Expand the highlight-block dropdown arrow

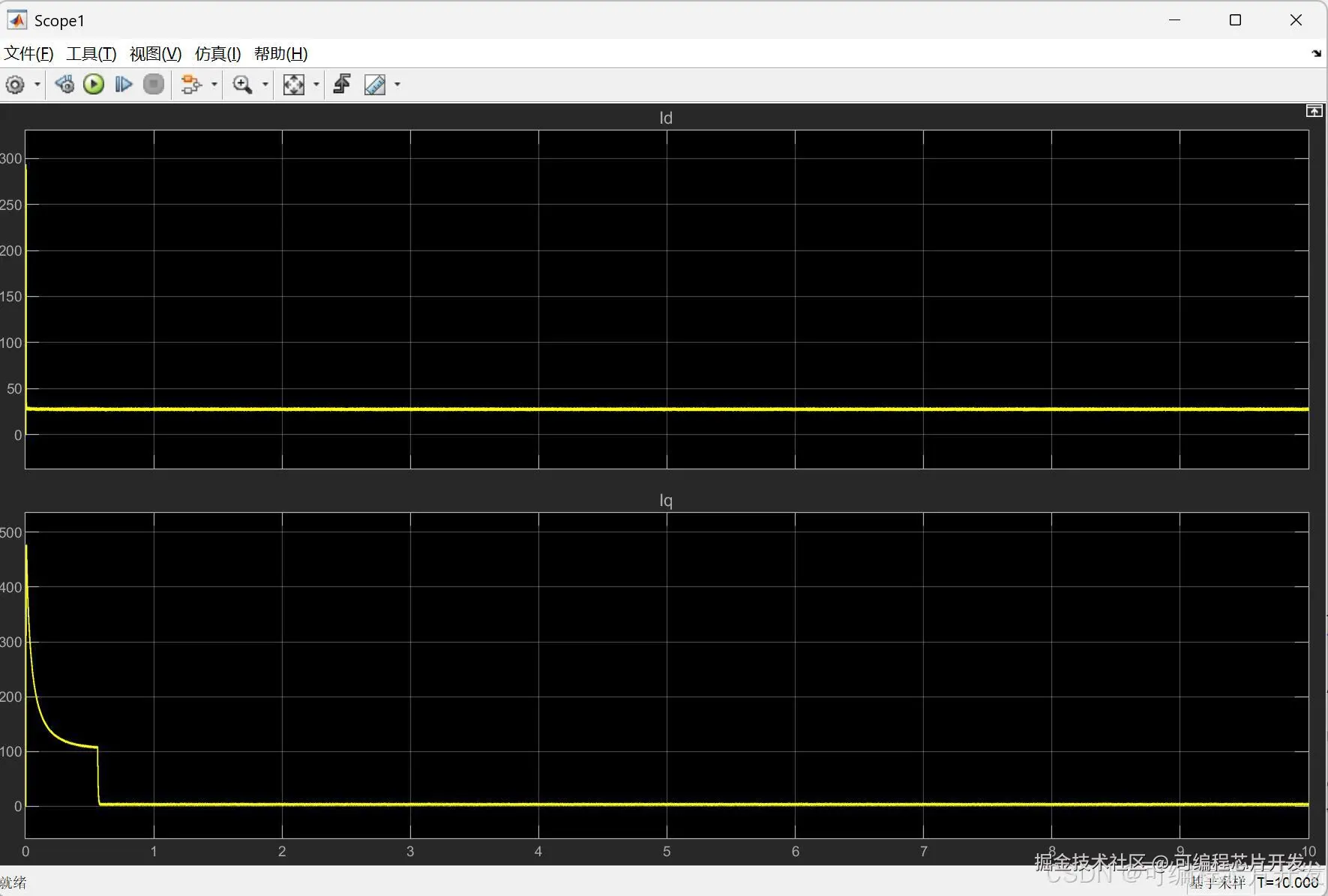pyautogui.click(x=214, y=85)
